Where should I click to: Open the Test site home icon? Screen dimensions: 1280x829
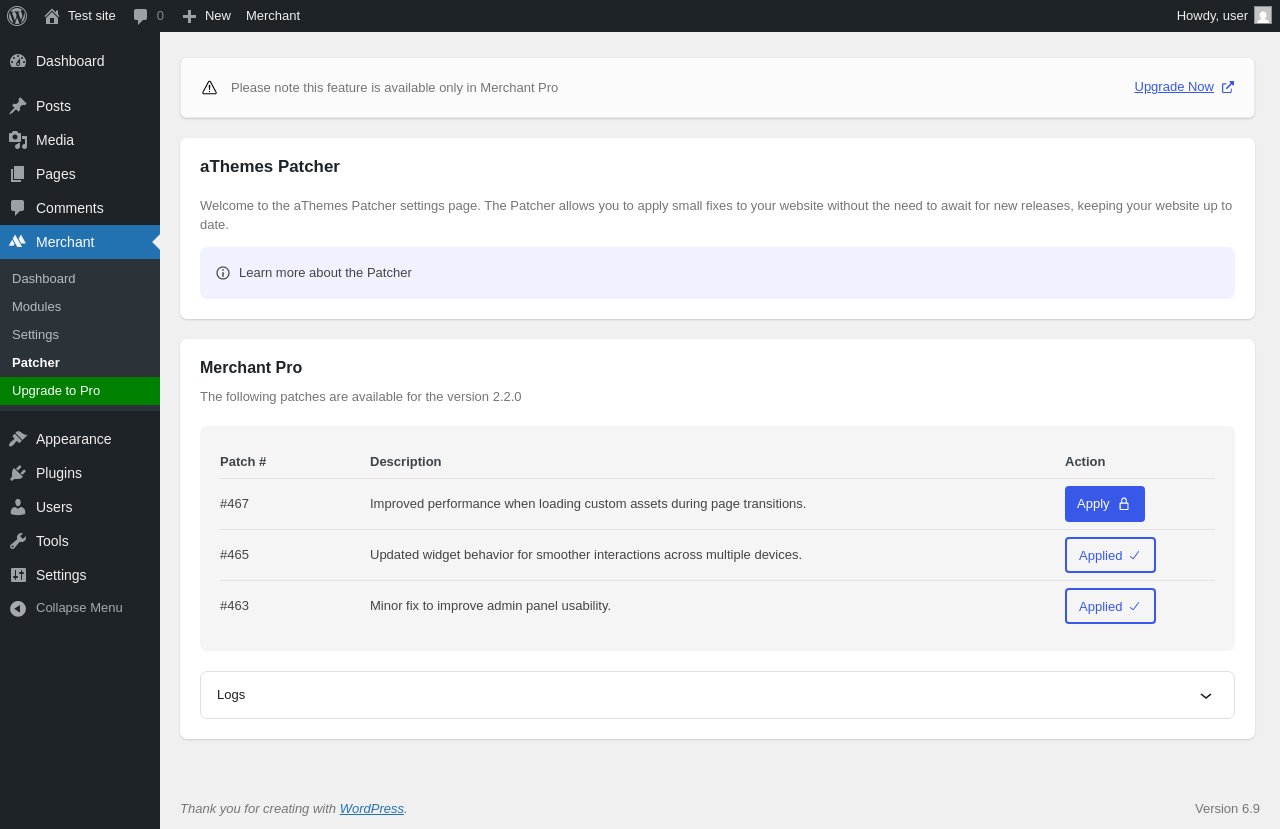coord(52,16)
